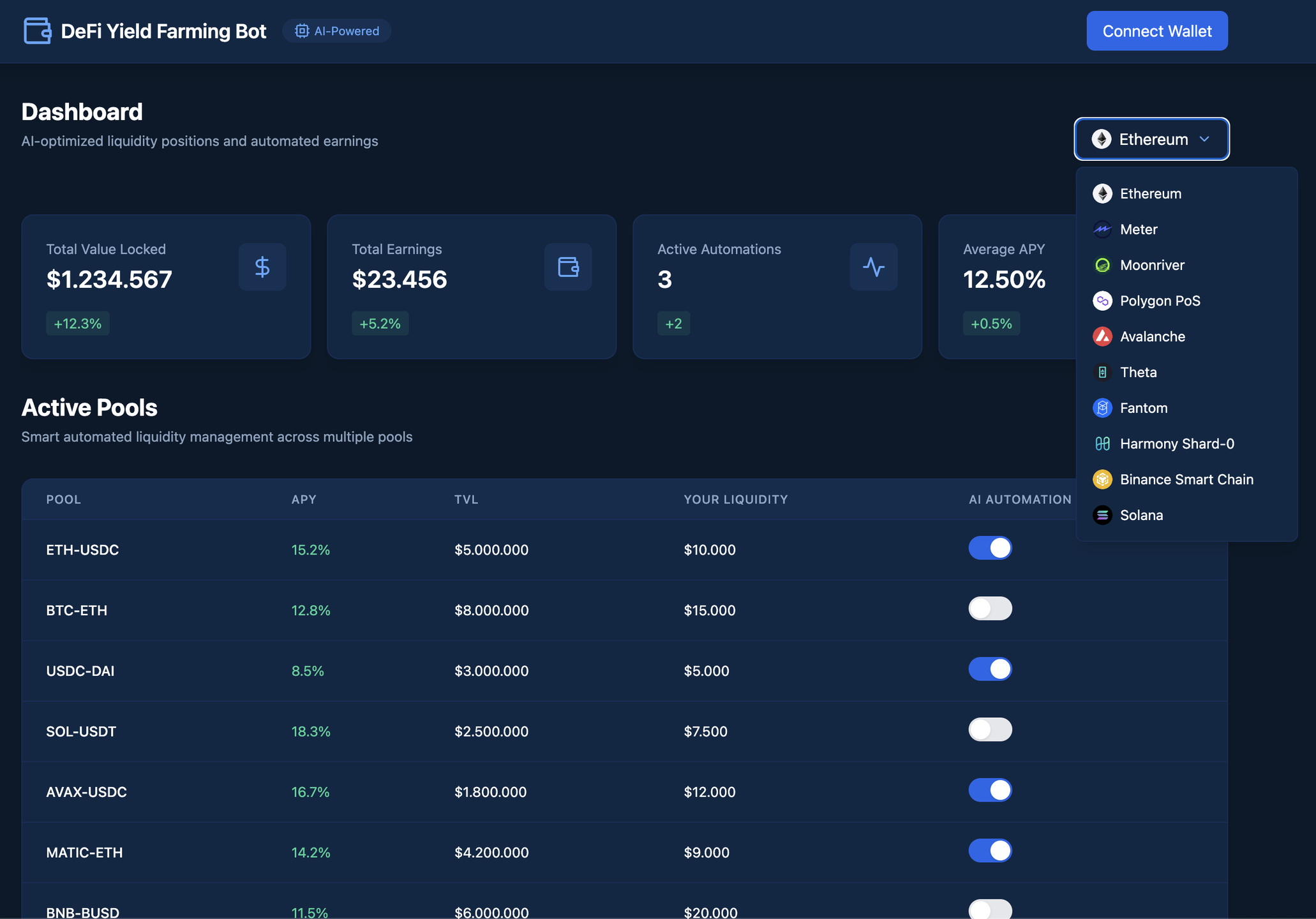Click the MATIC-ETH pool row name
1316x919 pixels.
(84, 853)
